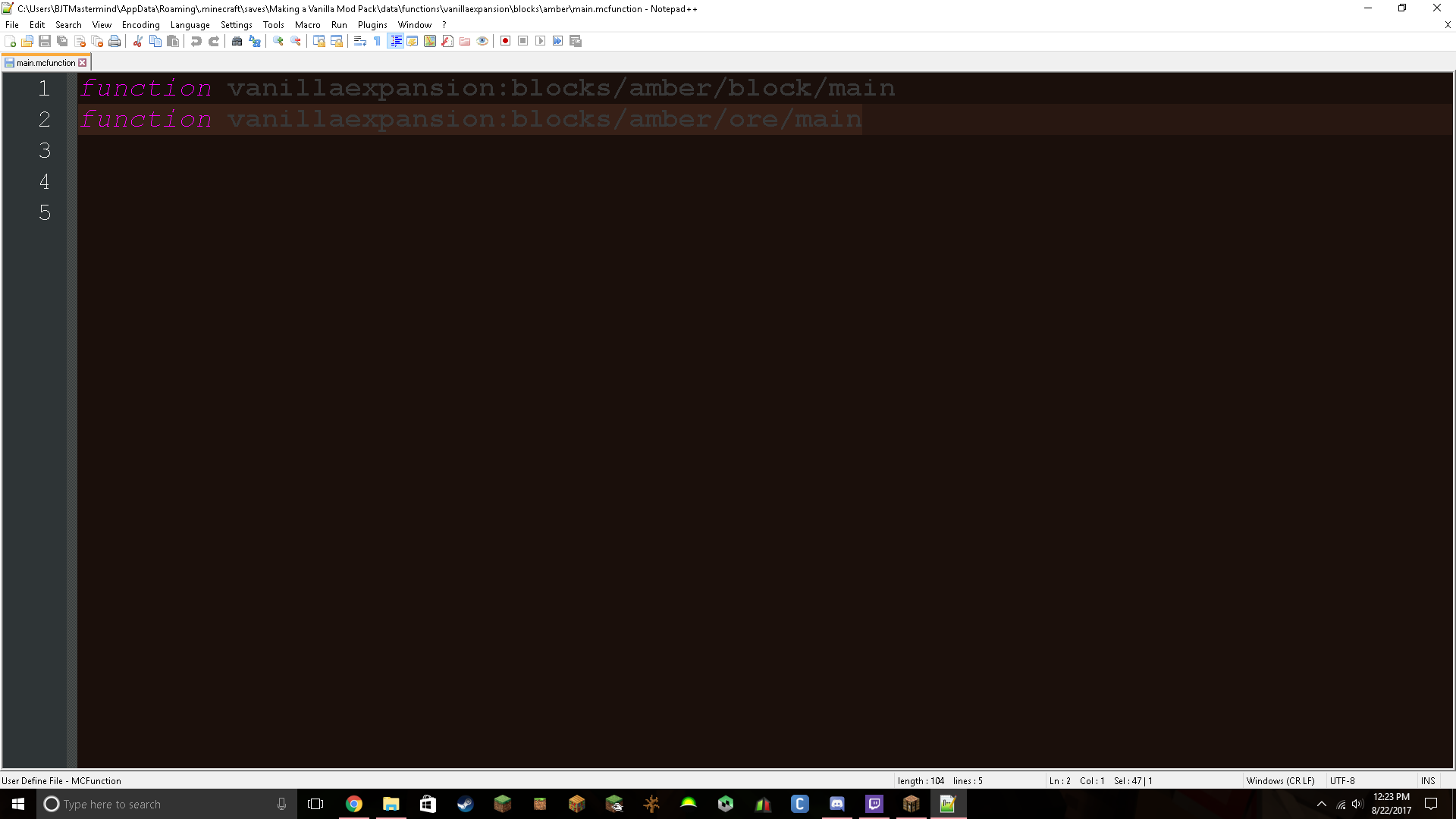Click the Open file folder icon
The image size is (1456, 819).
[27, 41]
